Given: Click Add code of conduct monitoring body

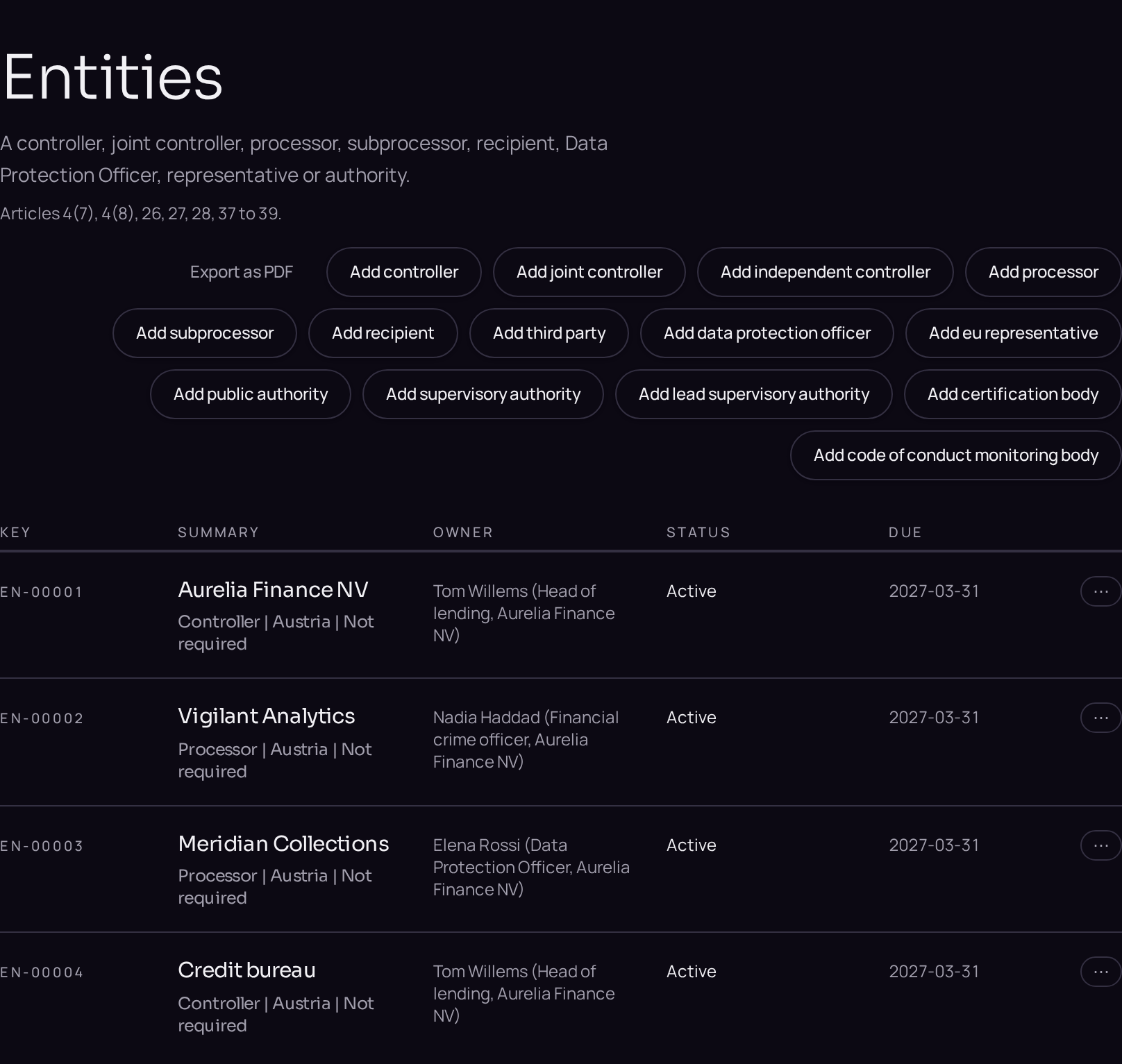Looking at the screenshot, I should click(956, 455).
